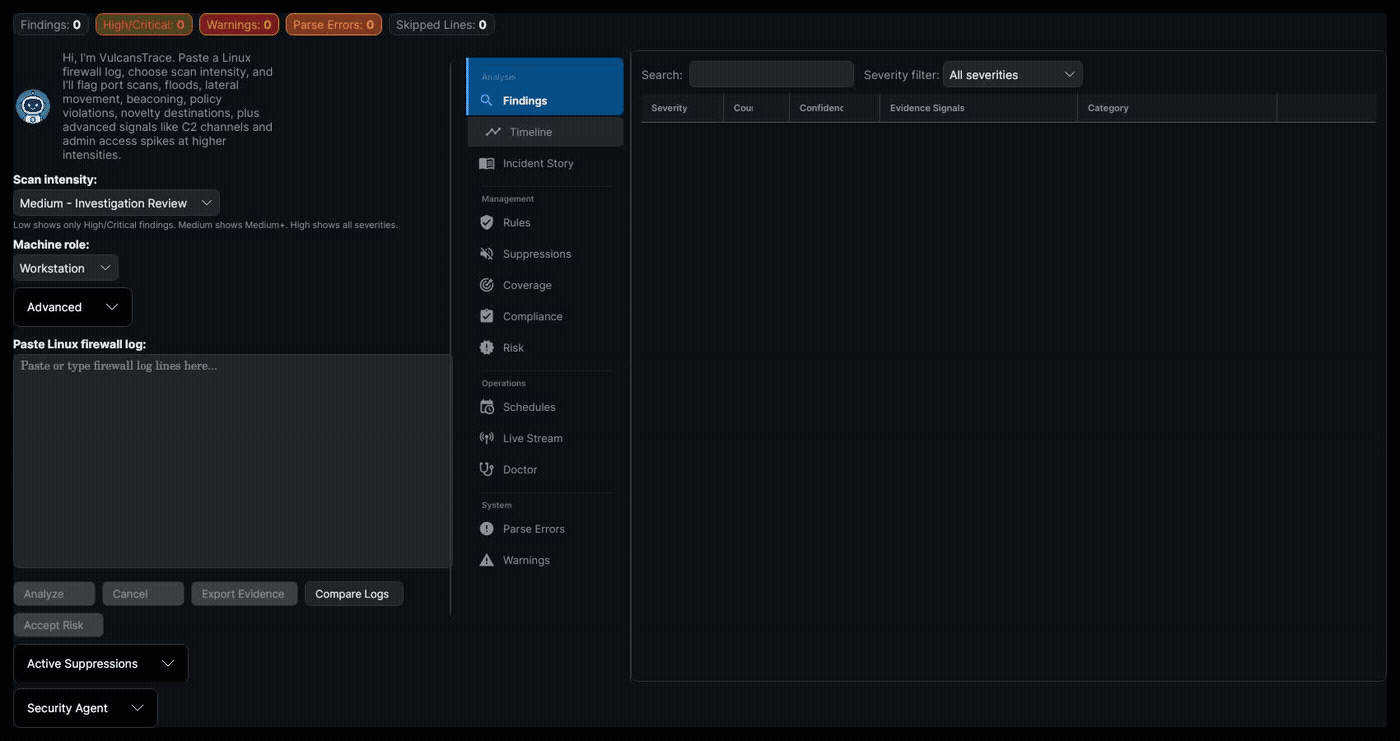
Task: Click the Parse Errors count badge at top
Action: tap(334, 24)
